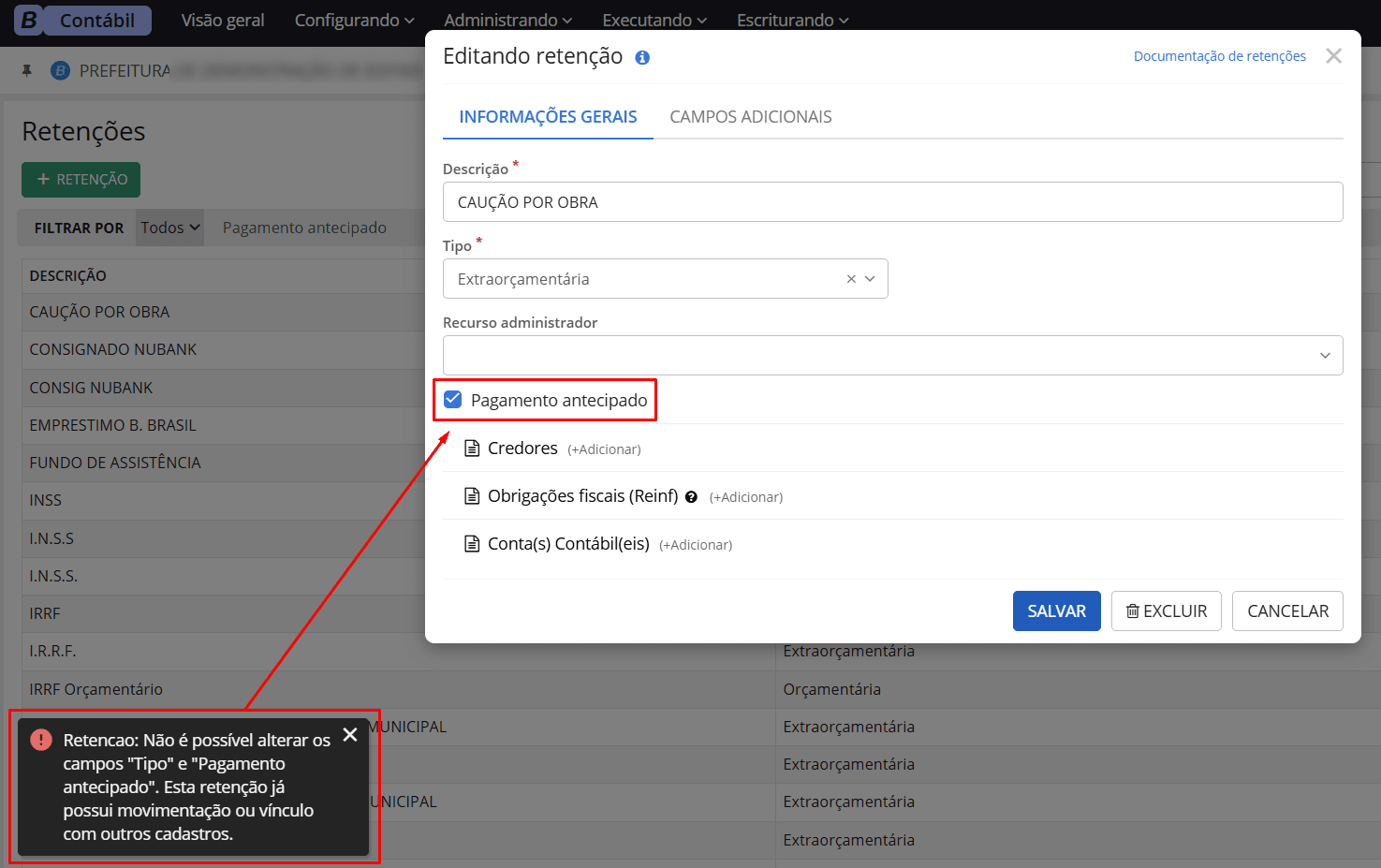Click the document icon beside Credores
Screen dimensions: 1381x868
tap(473, 449)
